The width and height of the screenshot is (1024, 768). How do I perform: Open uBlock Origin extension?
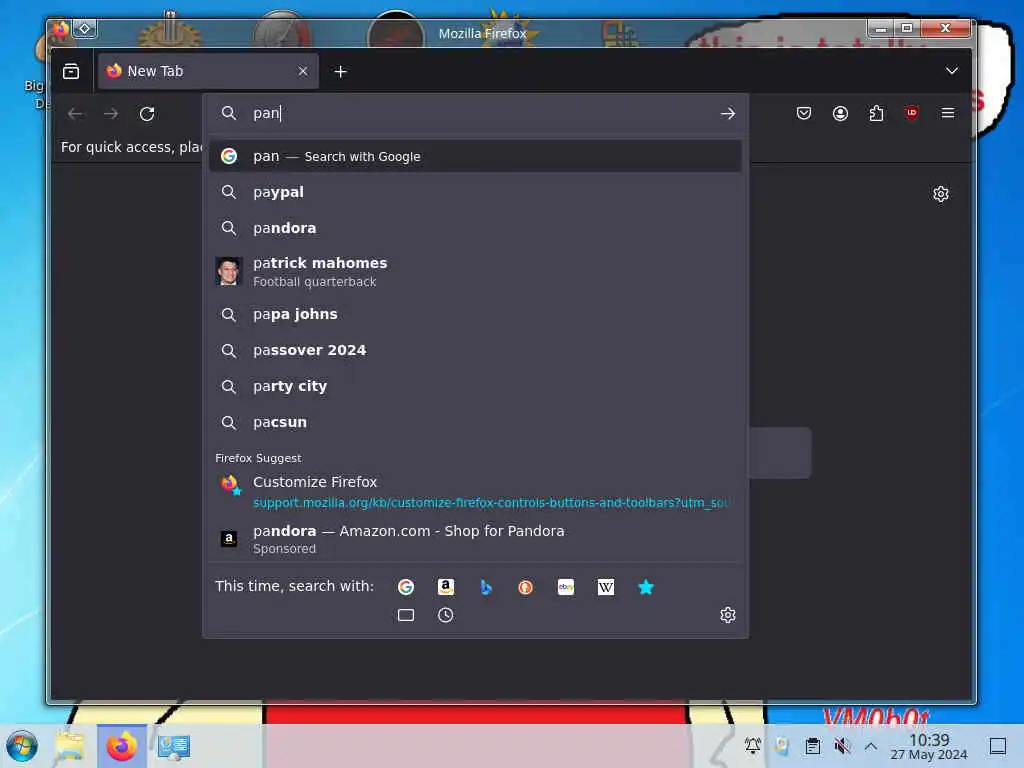point(912,113)
